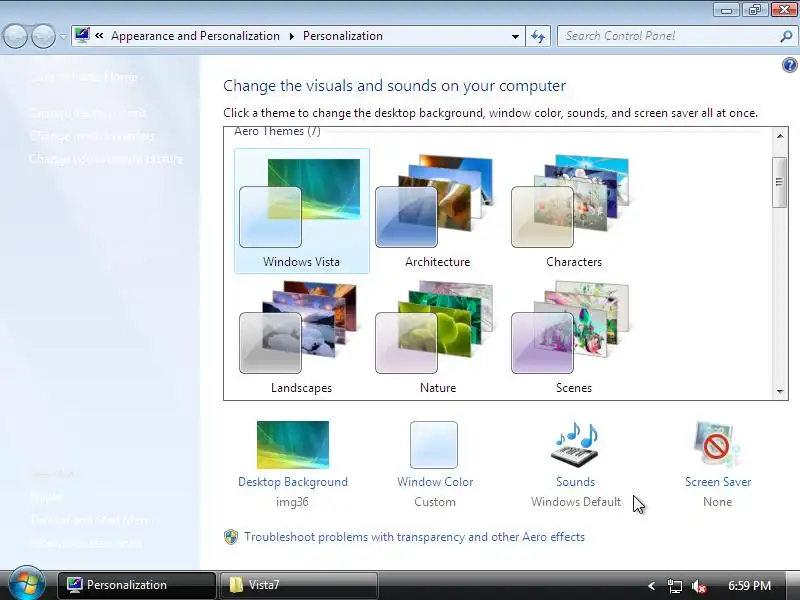Open Change your account picture link

(x=106, y=159)
